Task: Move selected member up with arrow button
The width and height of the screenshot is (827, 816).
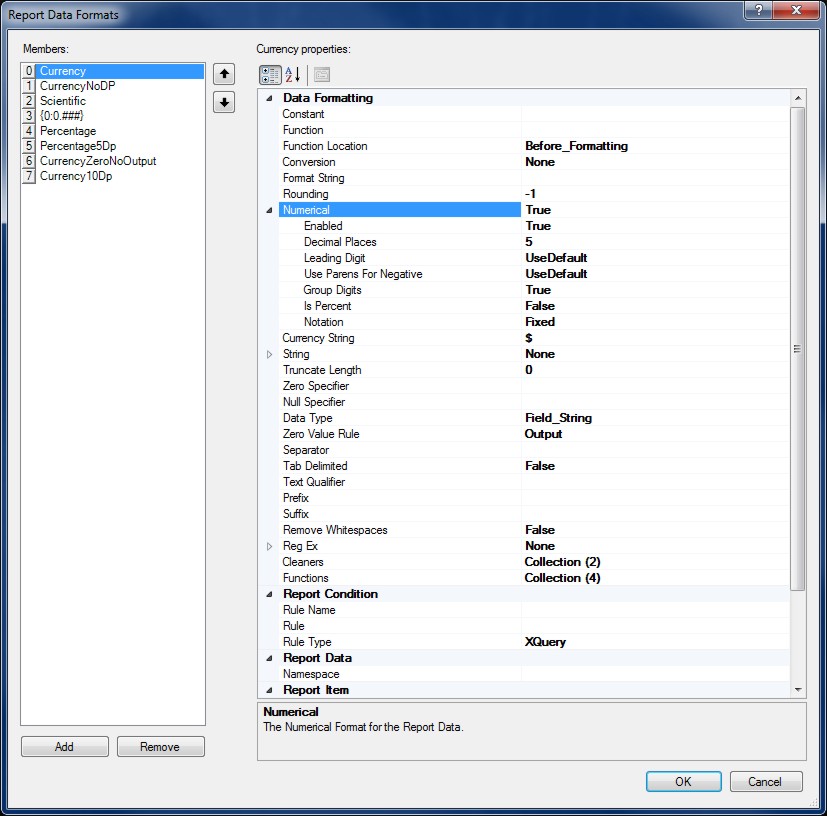Action: (x=224, y=74)
